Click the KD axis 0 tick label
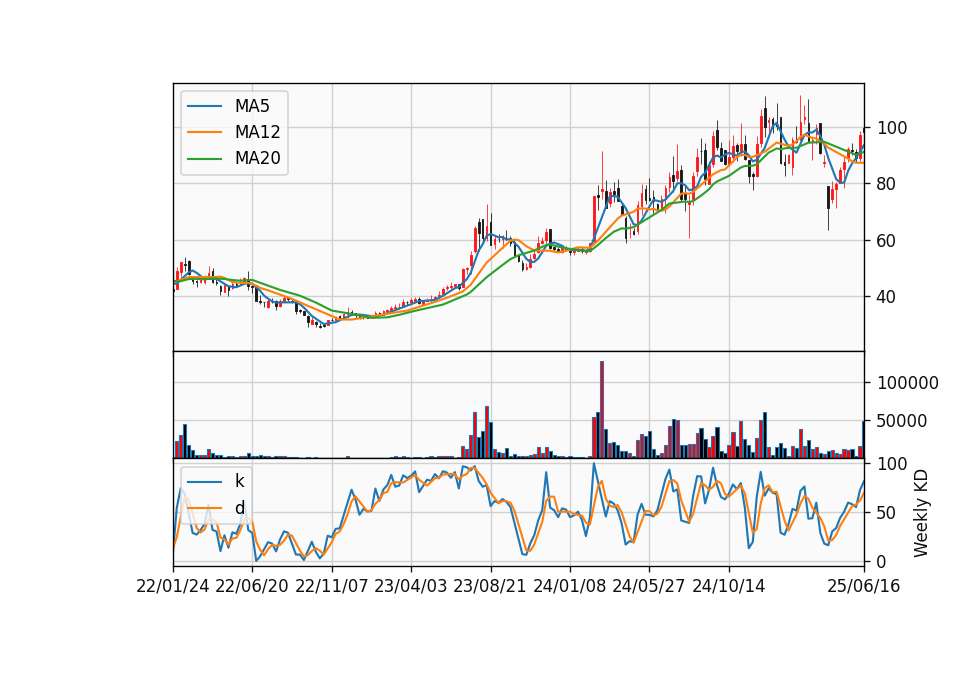The width and height of the screenshot is (960, 690). pyautogui.click(x=882, y=561)
